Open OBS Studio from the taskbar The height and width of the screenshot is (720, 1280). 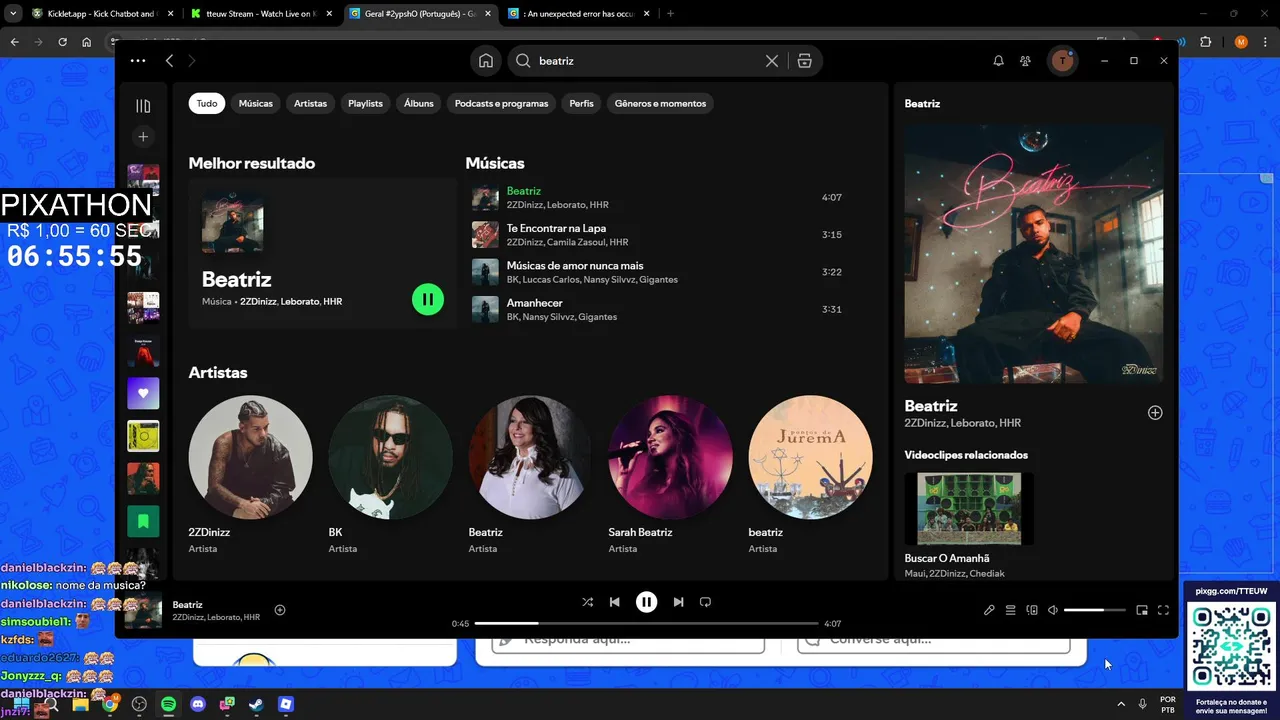click(139, 704)
